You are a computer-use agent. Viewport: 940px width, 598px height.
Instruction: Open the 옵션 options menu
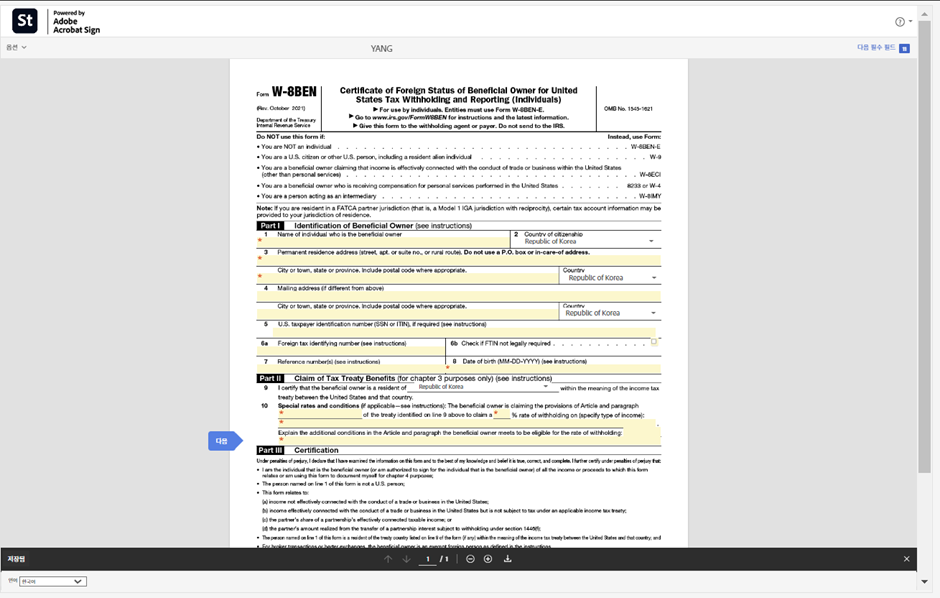click(16, 47)
